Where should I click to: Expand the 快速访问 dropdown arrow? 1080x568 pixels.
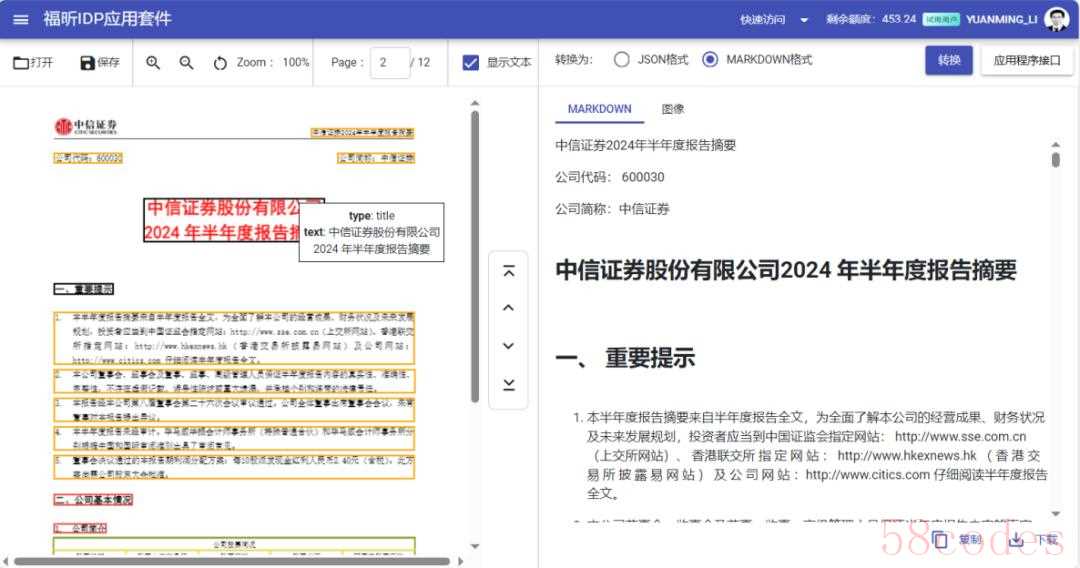click(804, 20)
